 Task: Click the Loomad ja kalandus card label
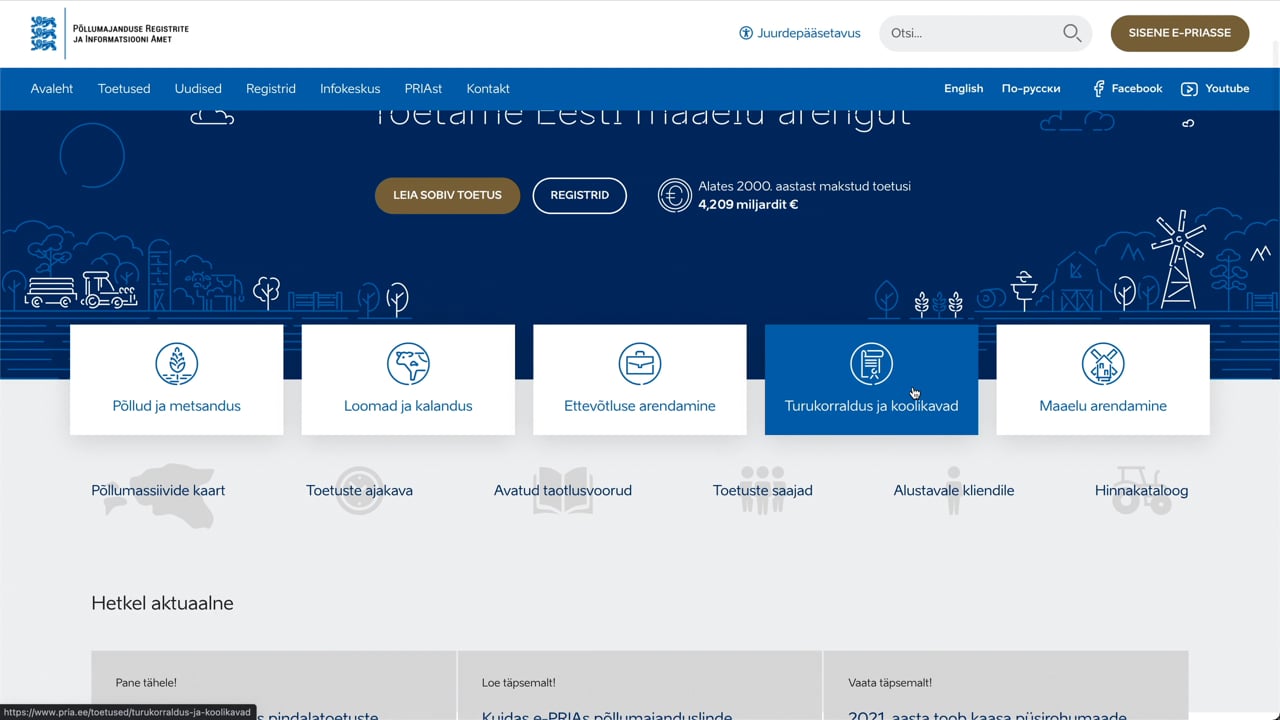(x=408, y=406)
